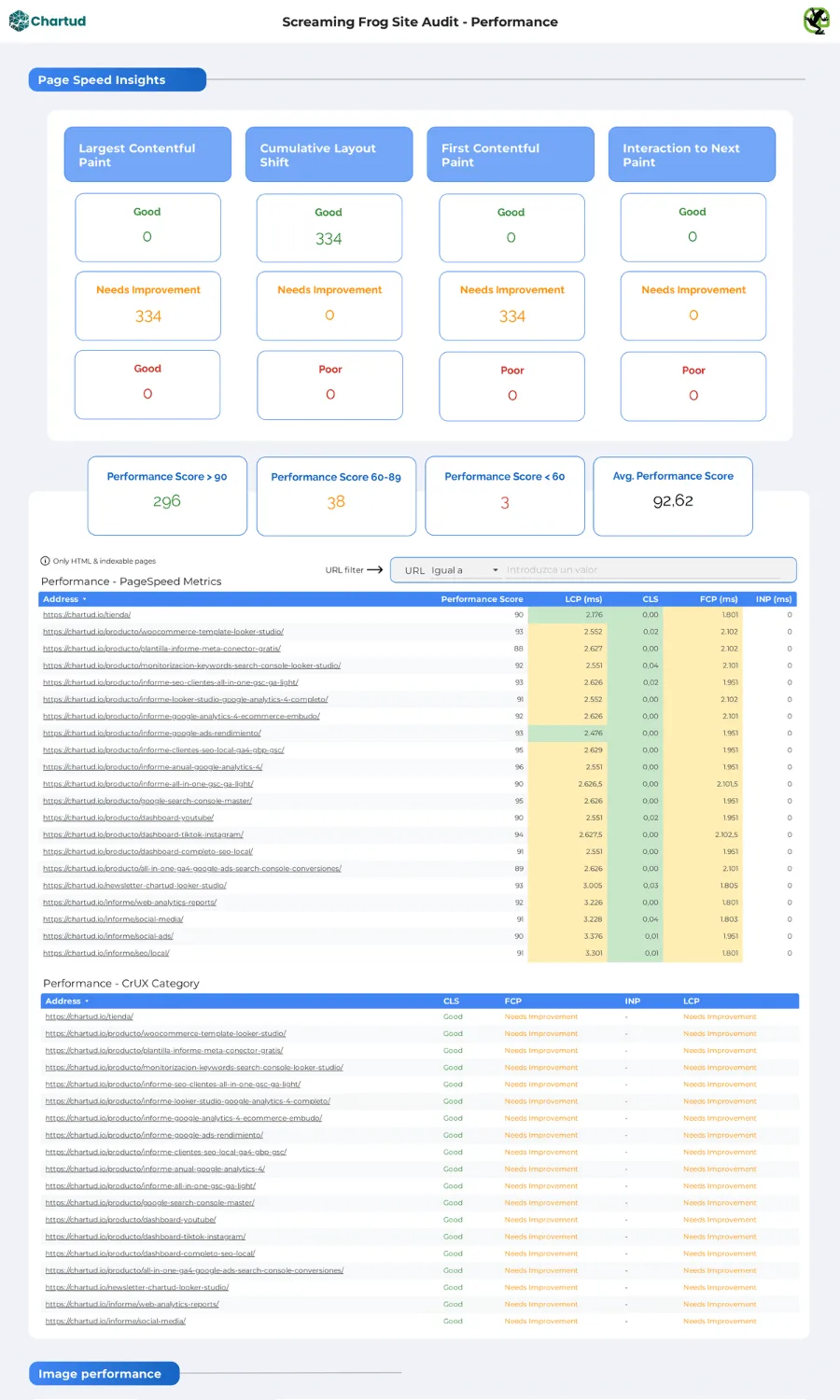Click the LCP value "3.005" in the newsletter row
This screenshot has height=1400, width=840.
click(x=594, y=886)
